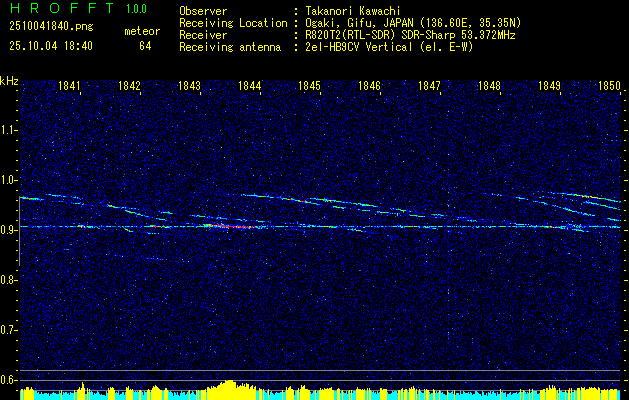This screenshot has height=400, width=629.
Task: Click the meteor count label
Action: pos(142,31)
